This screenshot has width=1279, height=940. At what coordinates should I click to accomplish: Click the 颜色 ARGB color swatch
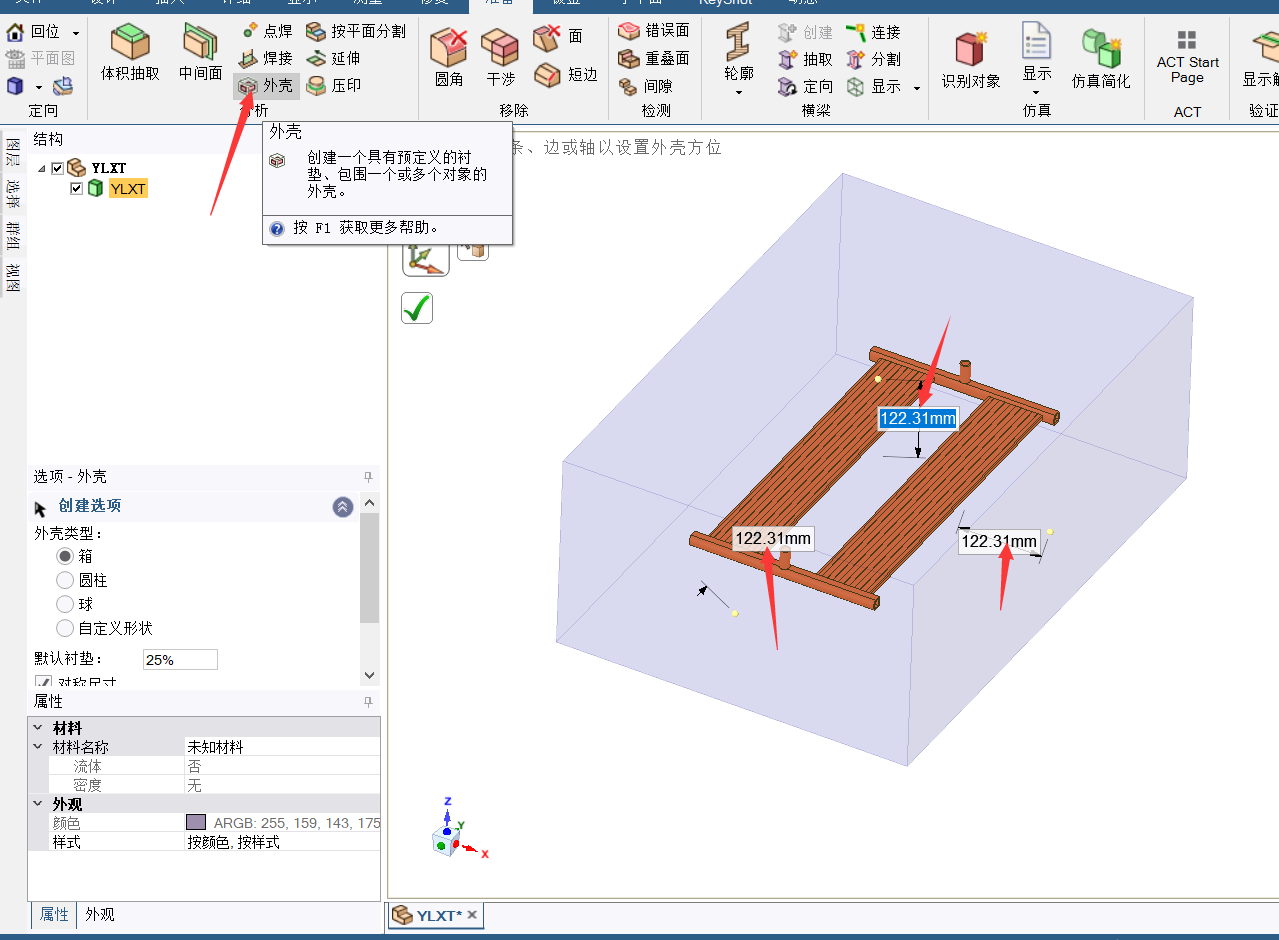tap(196, 823)
